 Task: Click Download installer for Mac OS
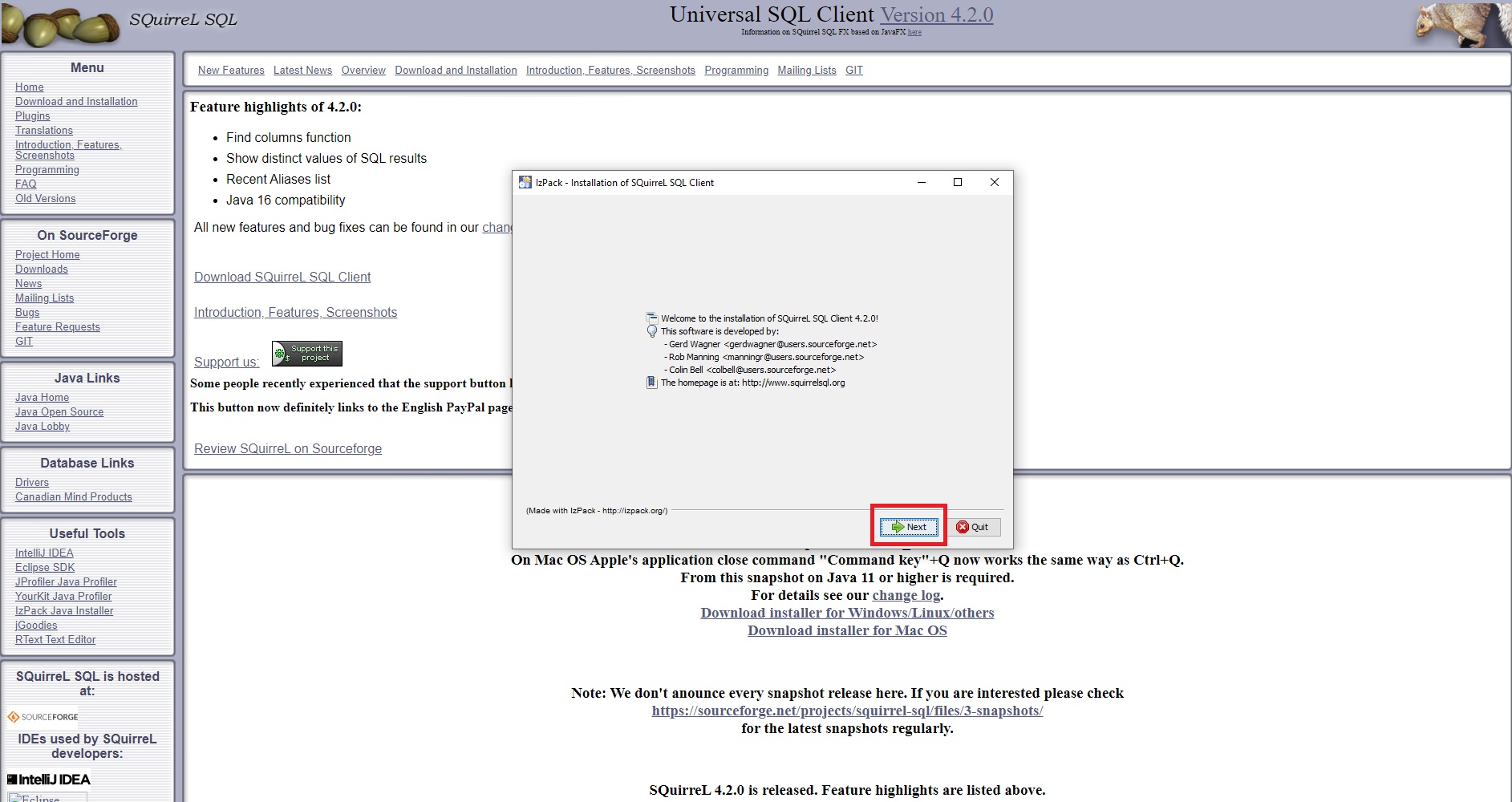tap(847, 630)
